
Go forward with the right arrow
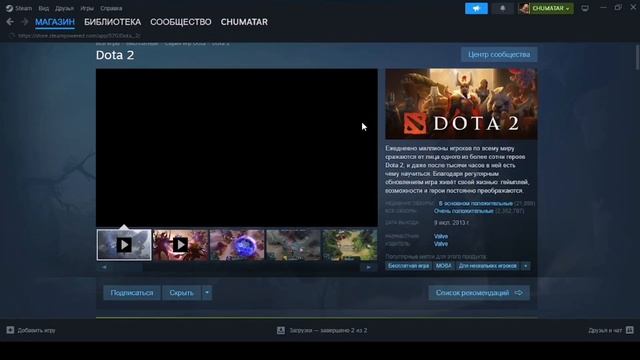(25, 22)
